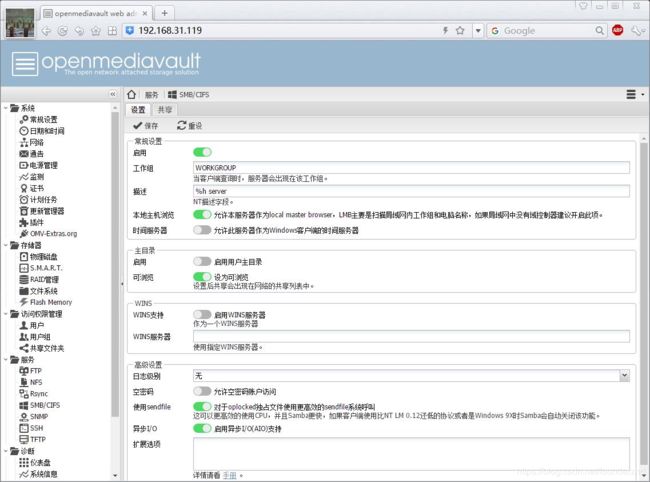Collapse the 访问权限管理 tree folder
The height and width of the screenshot is (482, 650).
click(5, 314)
